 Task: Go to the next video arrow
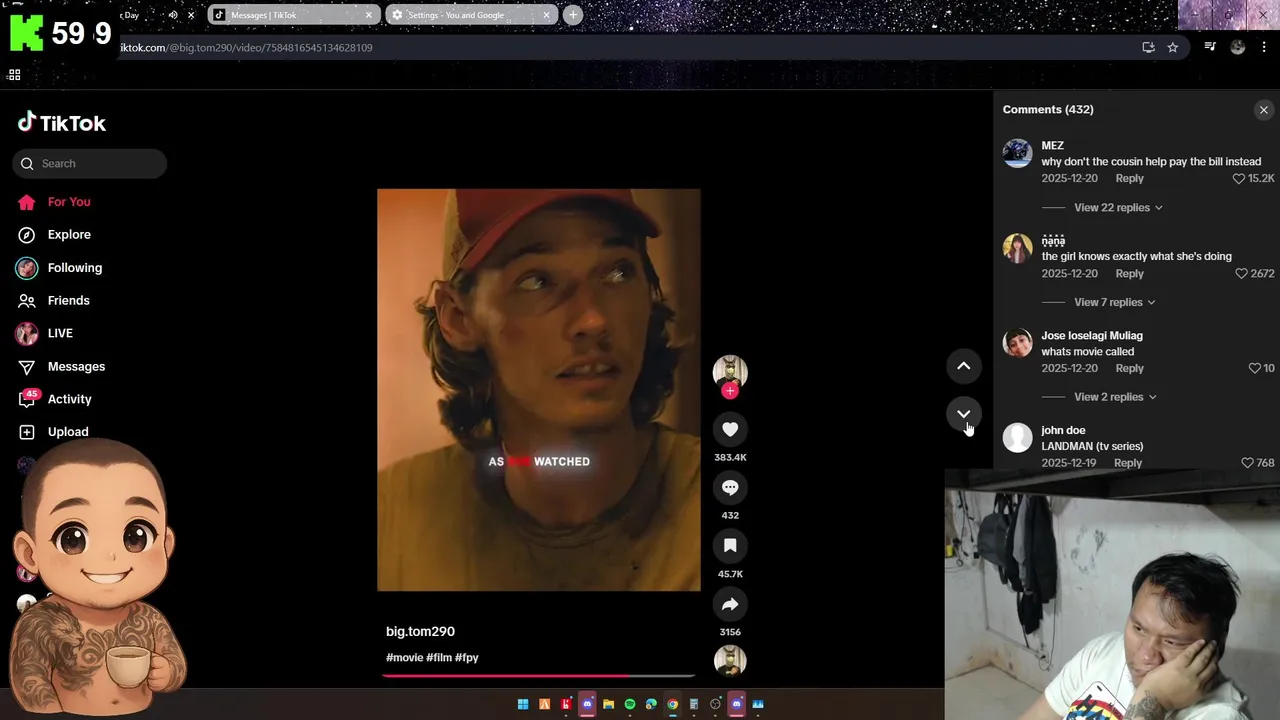pyautogui.click(x=964, y=413)
